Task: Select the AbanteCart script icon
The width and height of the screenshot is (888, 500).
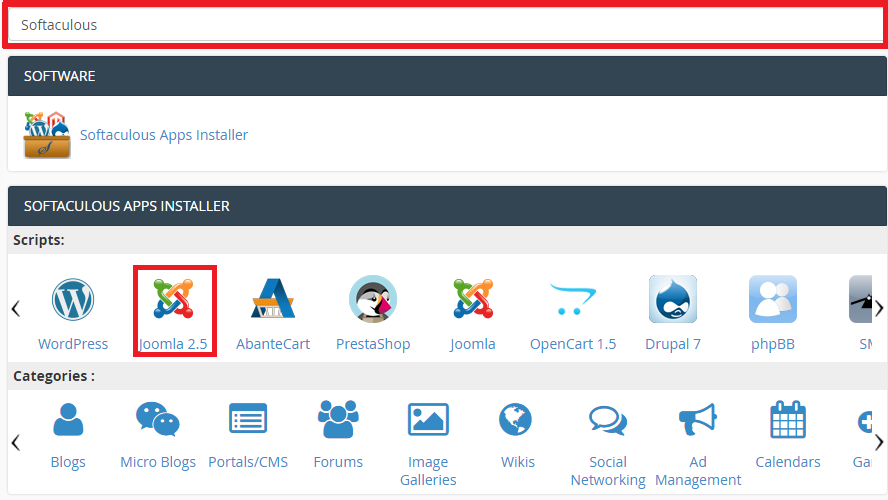Action: click(x=273, y=298)
